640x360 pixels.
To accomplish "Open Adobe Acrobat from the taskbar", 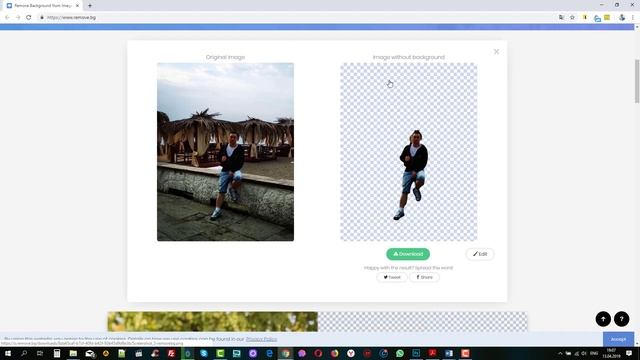I will 432,353.
